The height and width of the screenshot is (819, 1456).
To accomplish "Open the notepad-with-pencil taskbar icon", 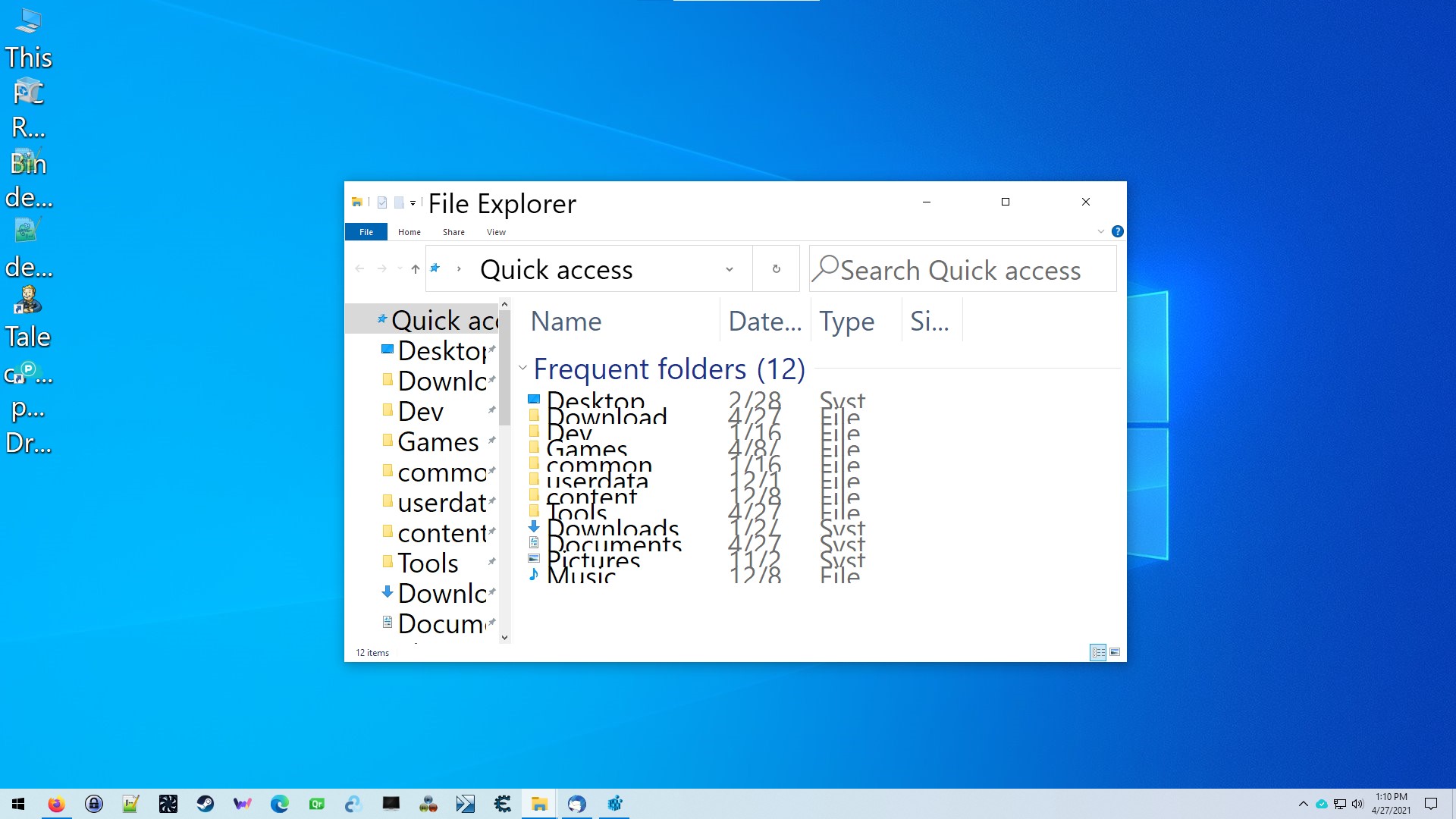I will click(131, 804).
